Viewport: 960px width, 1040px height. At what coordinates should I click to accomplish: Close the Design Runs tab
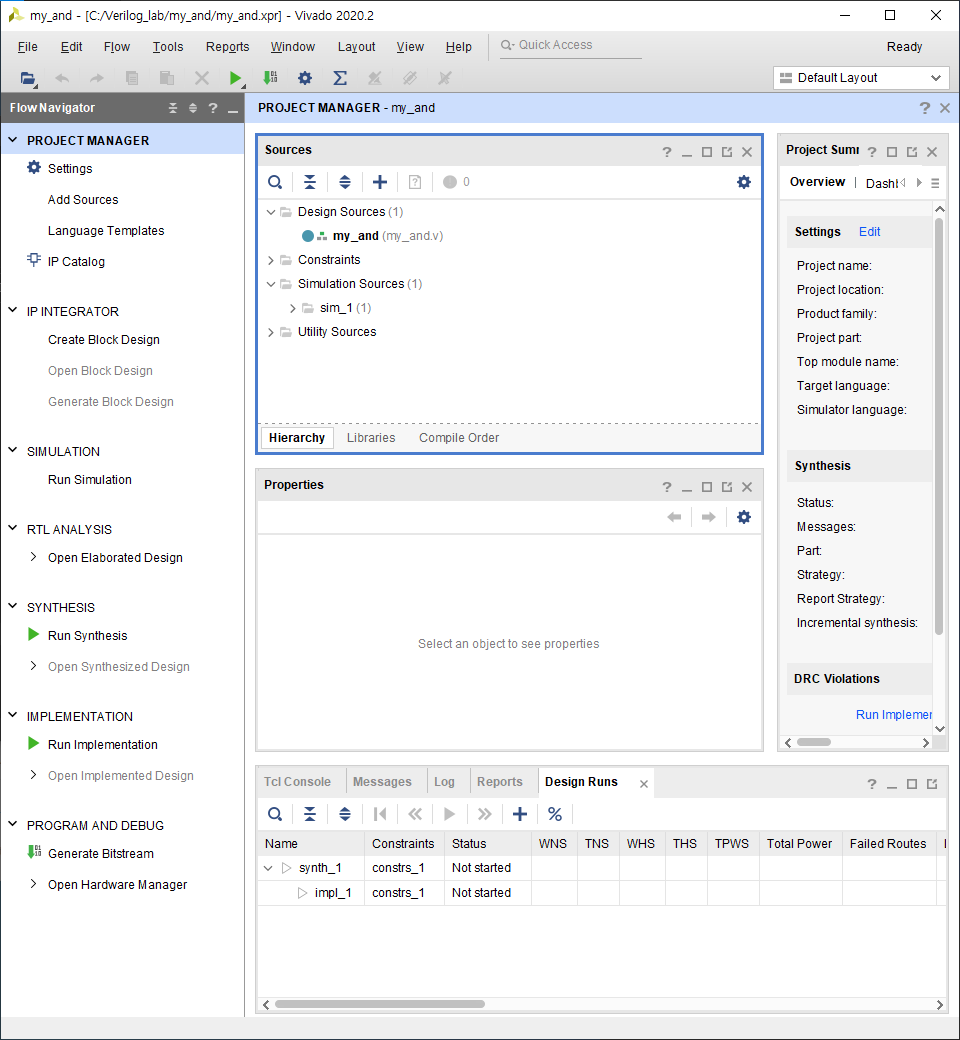644,783
